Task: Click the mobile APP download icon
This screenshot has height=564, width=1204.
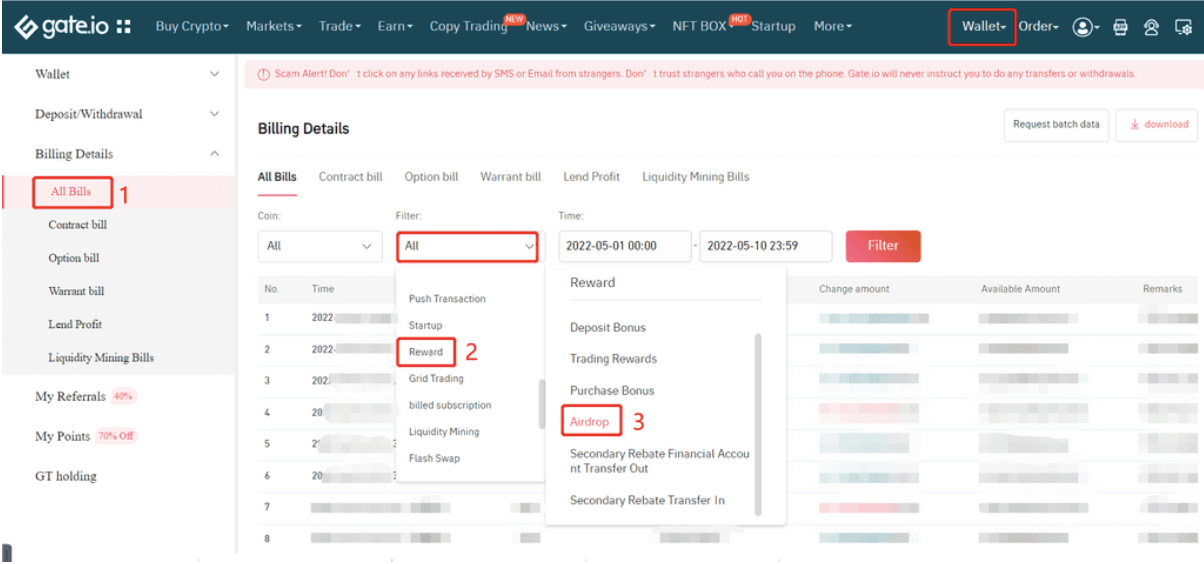Action: click(1120, 27)
